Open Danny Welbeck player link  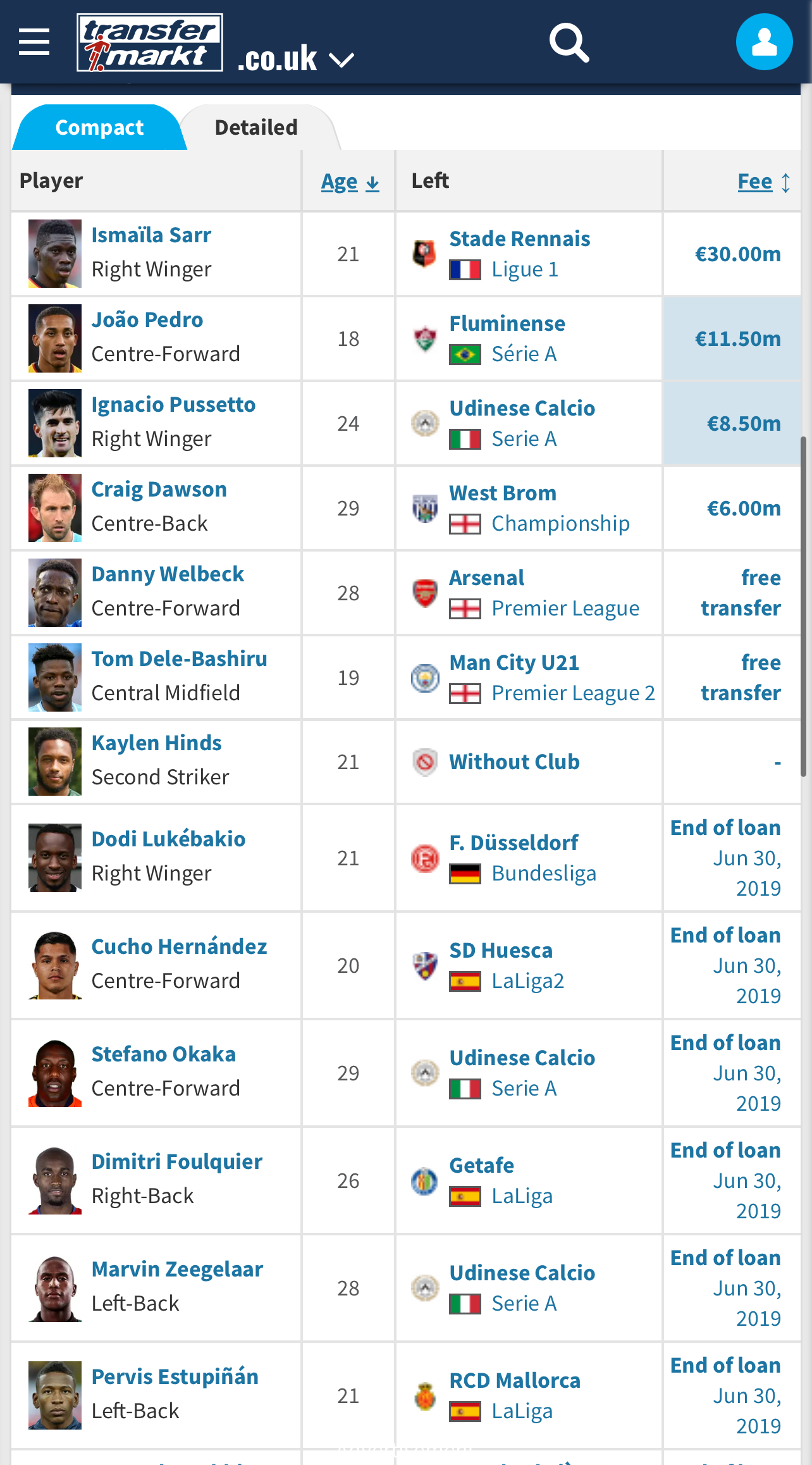tap(168, 574)
